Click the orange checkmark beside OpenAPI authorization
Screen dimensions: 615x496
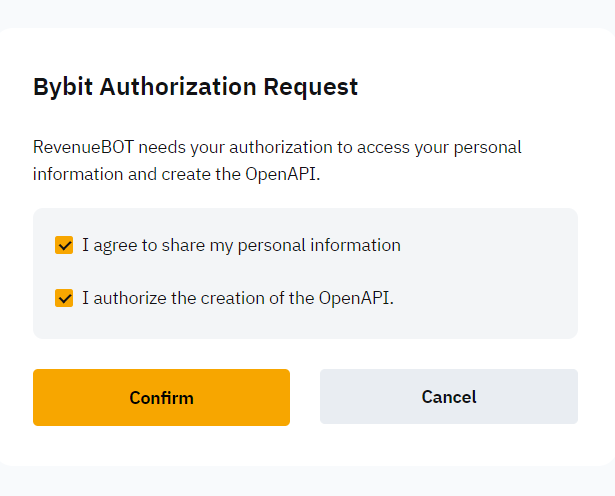(64, 298)
